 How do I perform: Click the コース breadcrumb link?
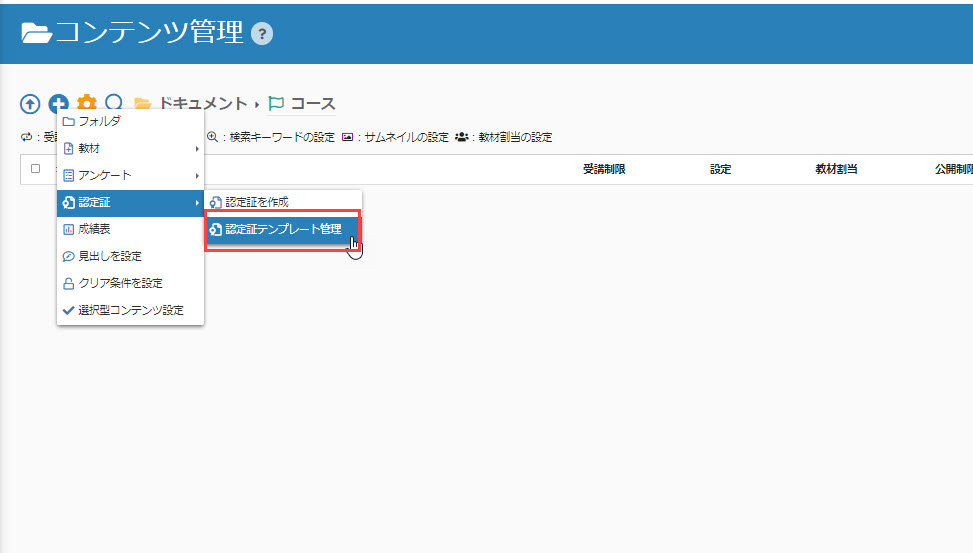coord(312,104)
